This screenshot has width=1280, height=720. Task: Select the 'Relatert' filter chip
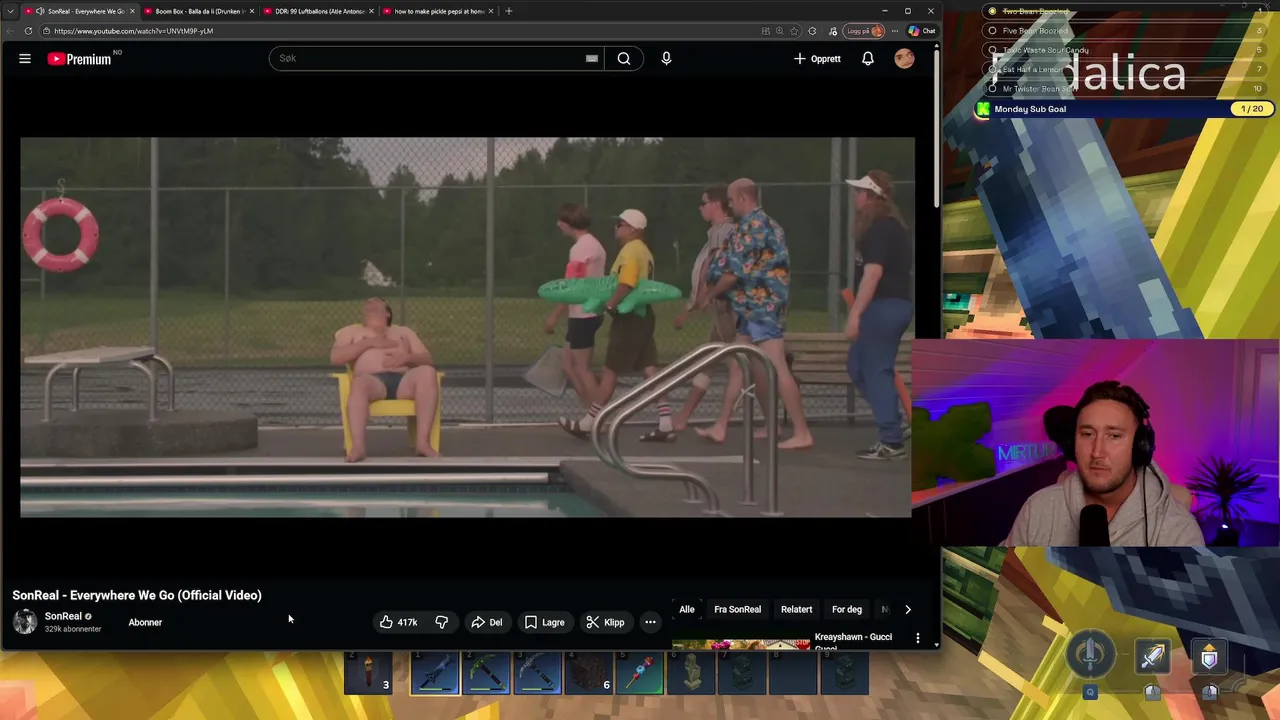[797, 609]
